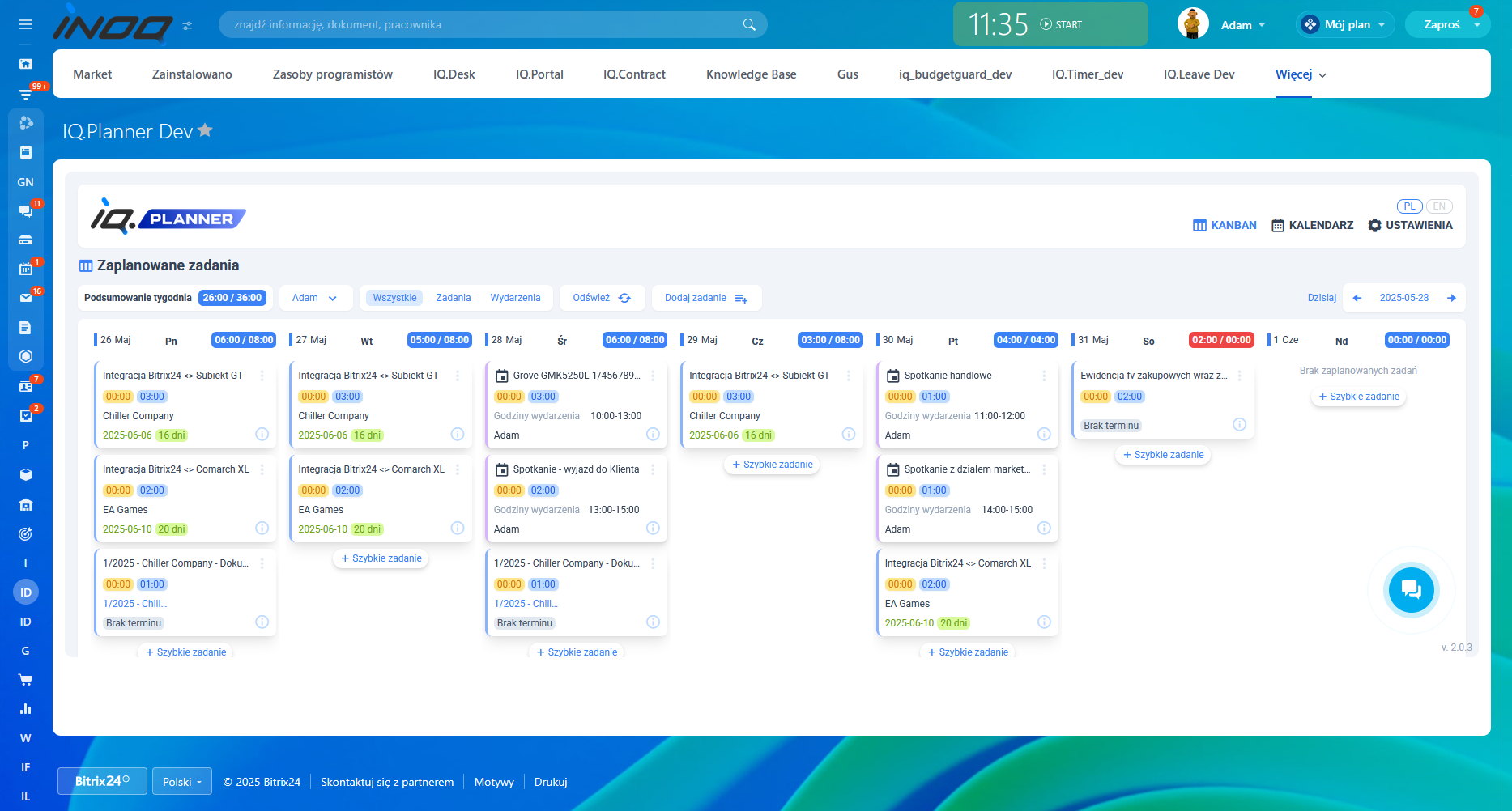Click info icon on Spotkanie handlowe card
Viewport: 1512px width, 811px height.
1044,435
